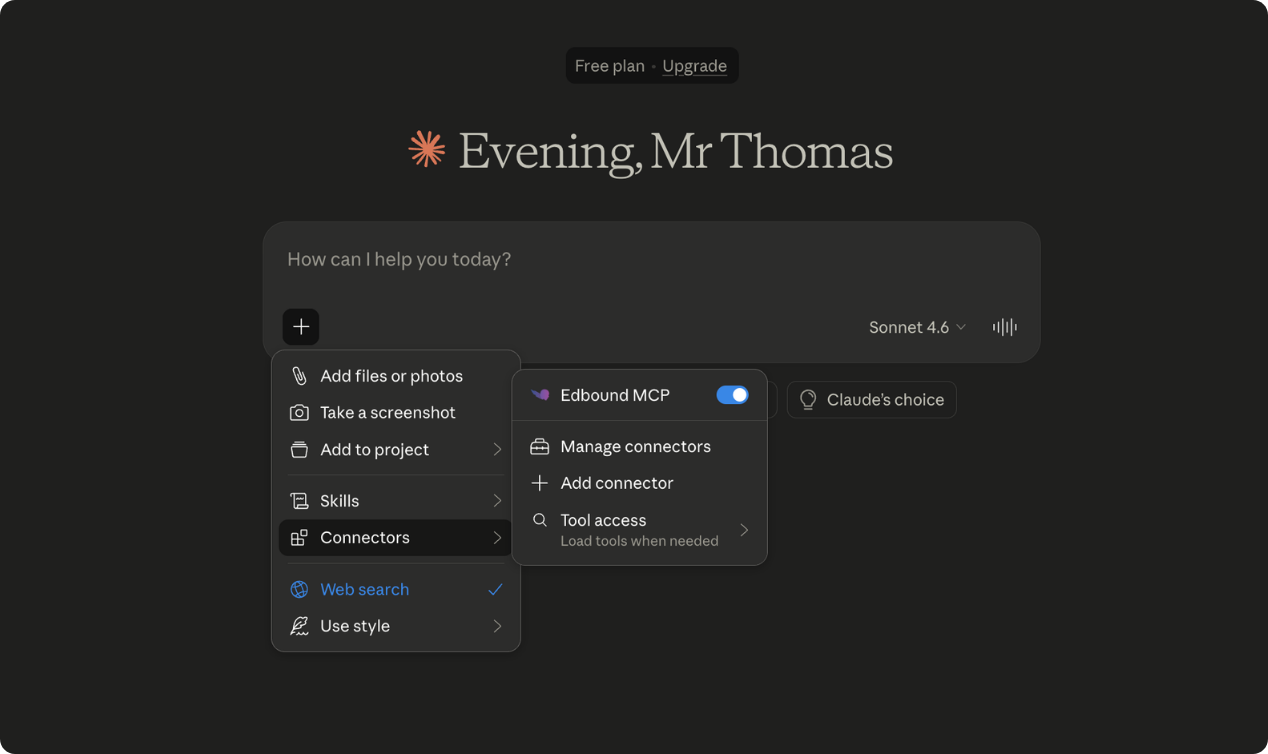This screenshot has height=754, width=1268.
Task: Click the paperclip icon for adding files
Action: point(299,376)
